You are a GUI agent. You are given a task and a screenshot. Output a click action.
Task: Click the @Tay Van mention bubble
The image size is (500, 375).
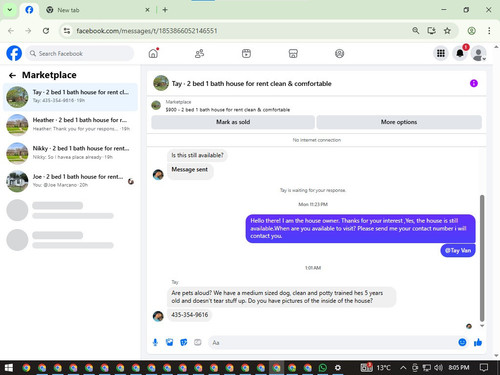458,250
